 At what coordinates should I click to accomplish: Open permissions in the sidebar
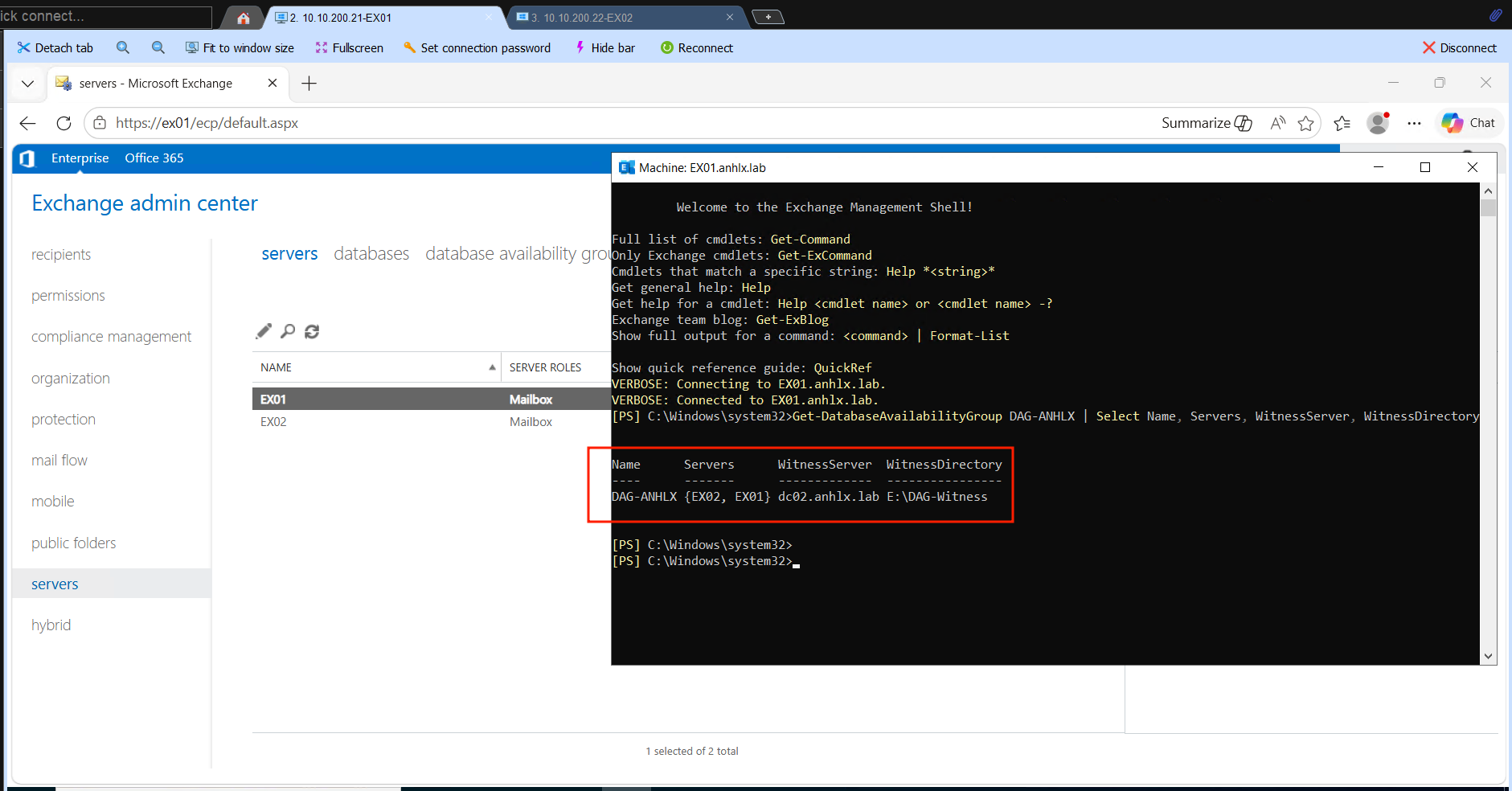[x=68, y=296]
